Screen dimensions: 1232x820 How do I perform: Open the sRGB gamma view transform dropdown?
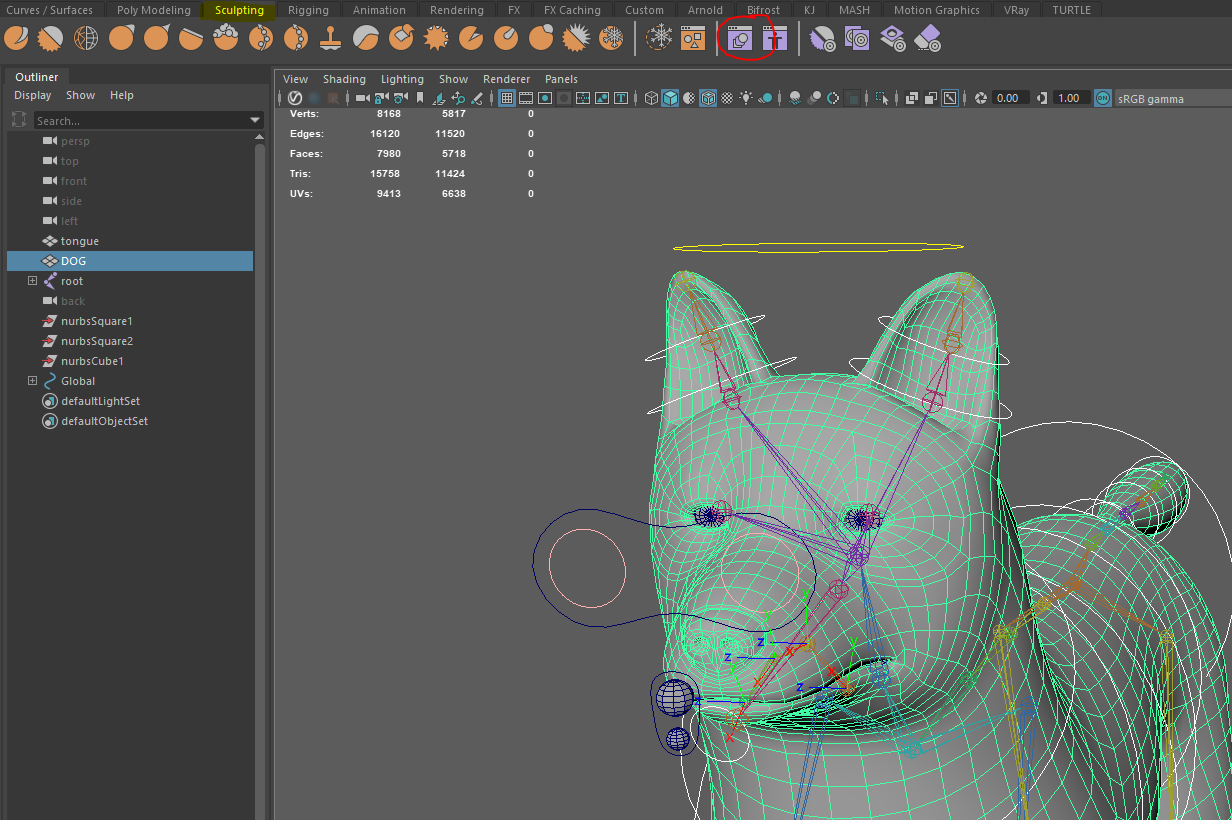[x=1173, y=98]
